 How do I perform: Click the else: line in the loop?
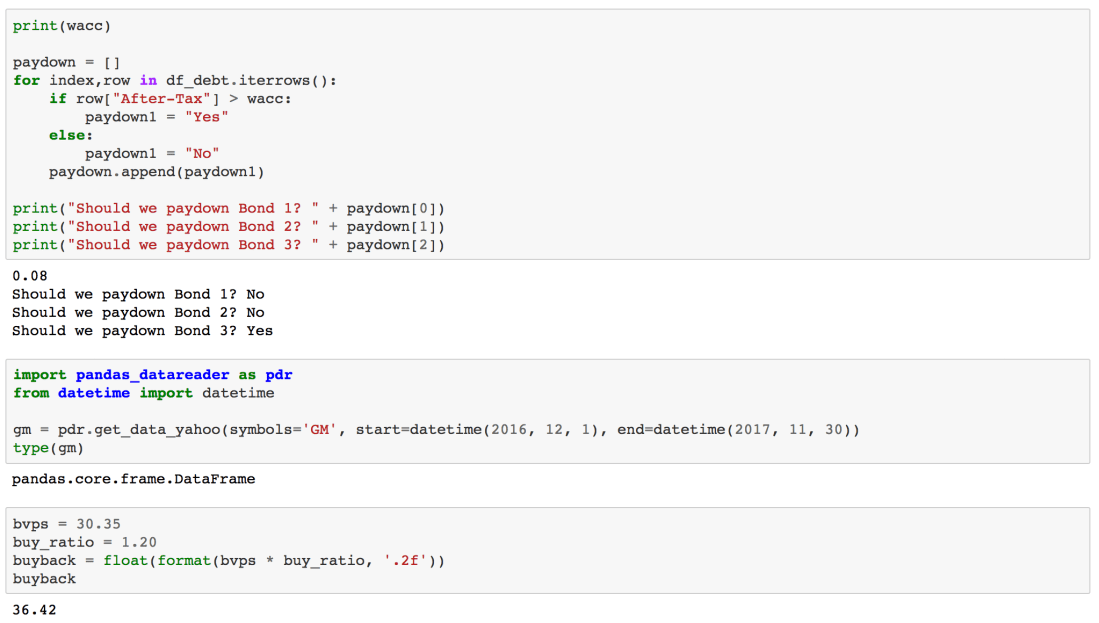(71, 135)
